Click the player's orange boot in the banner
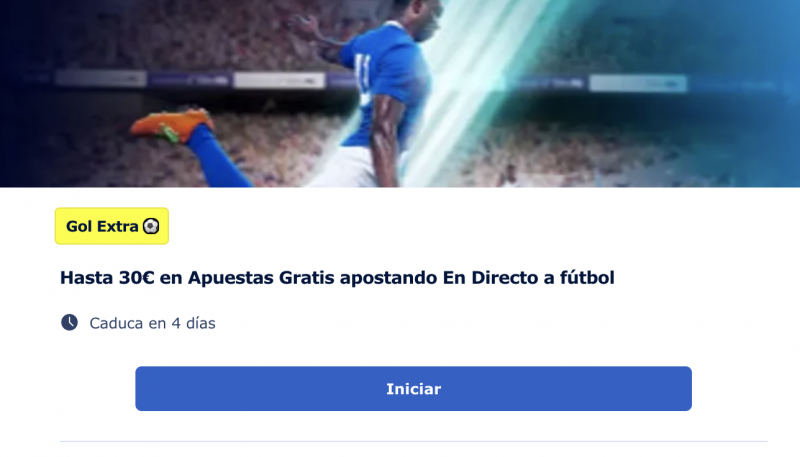 [171, 126]
